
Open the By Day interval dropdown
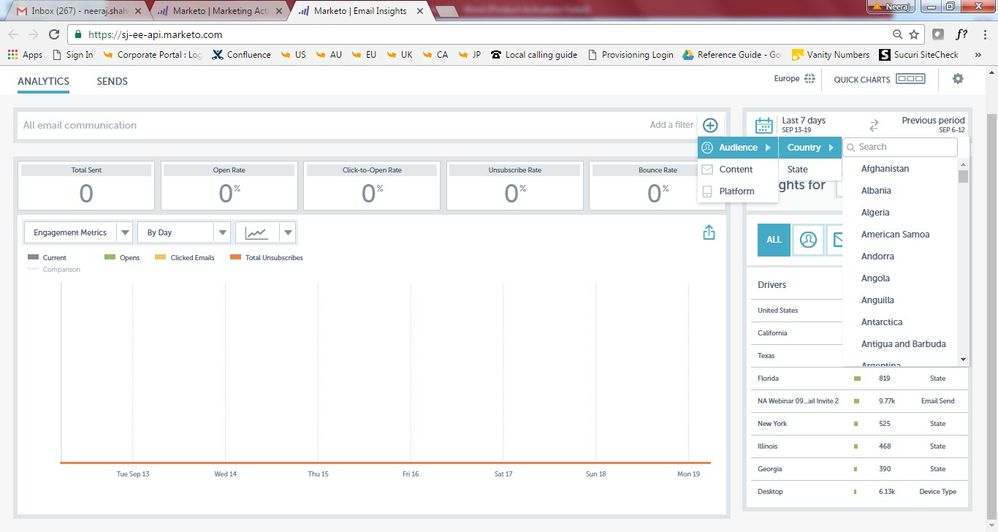pos(222,232)
